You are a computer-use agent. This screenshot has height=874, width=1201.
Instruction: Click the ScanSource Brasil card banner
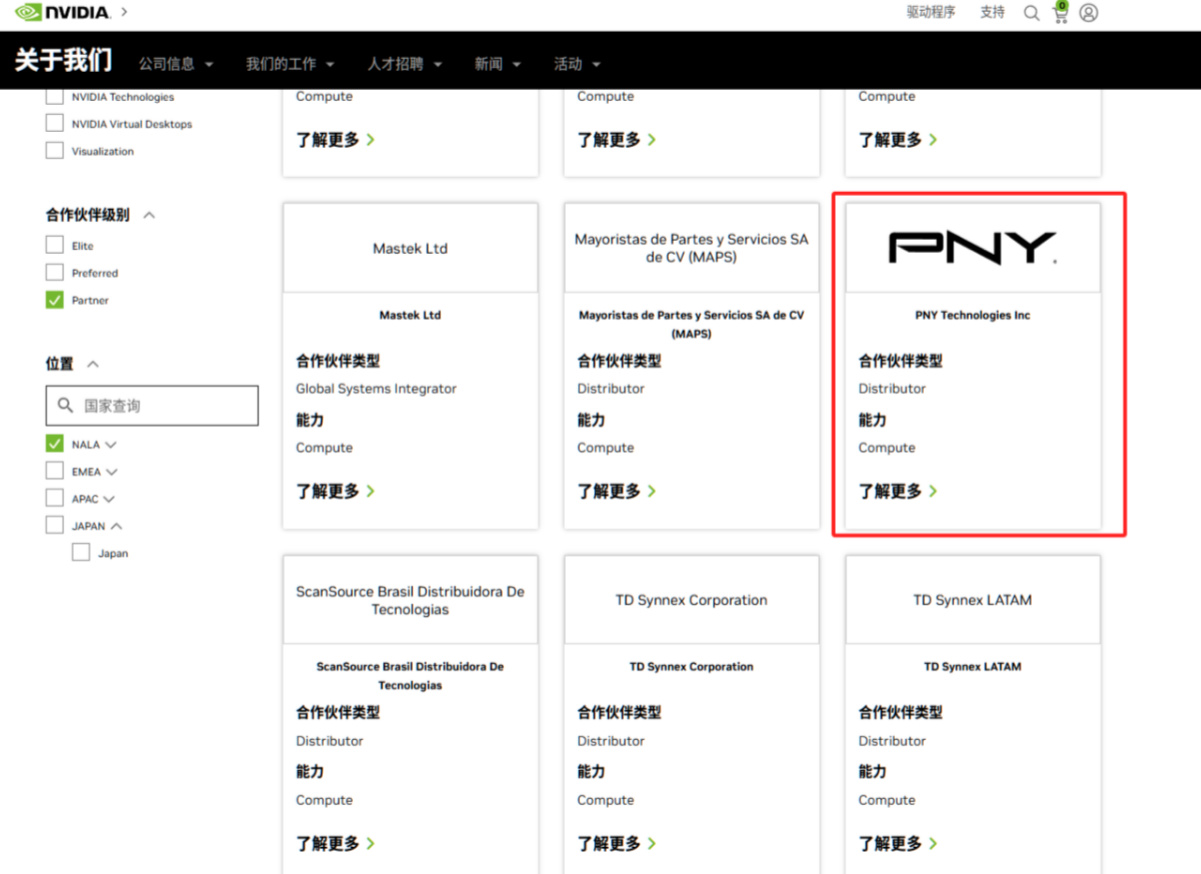(410, 600)
